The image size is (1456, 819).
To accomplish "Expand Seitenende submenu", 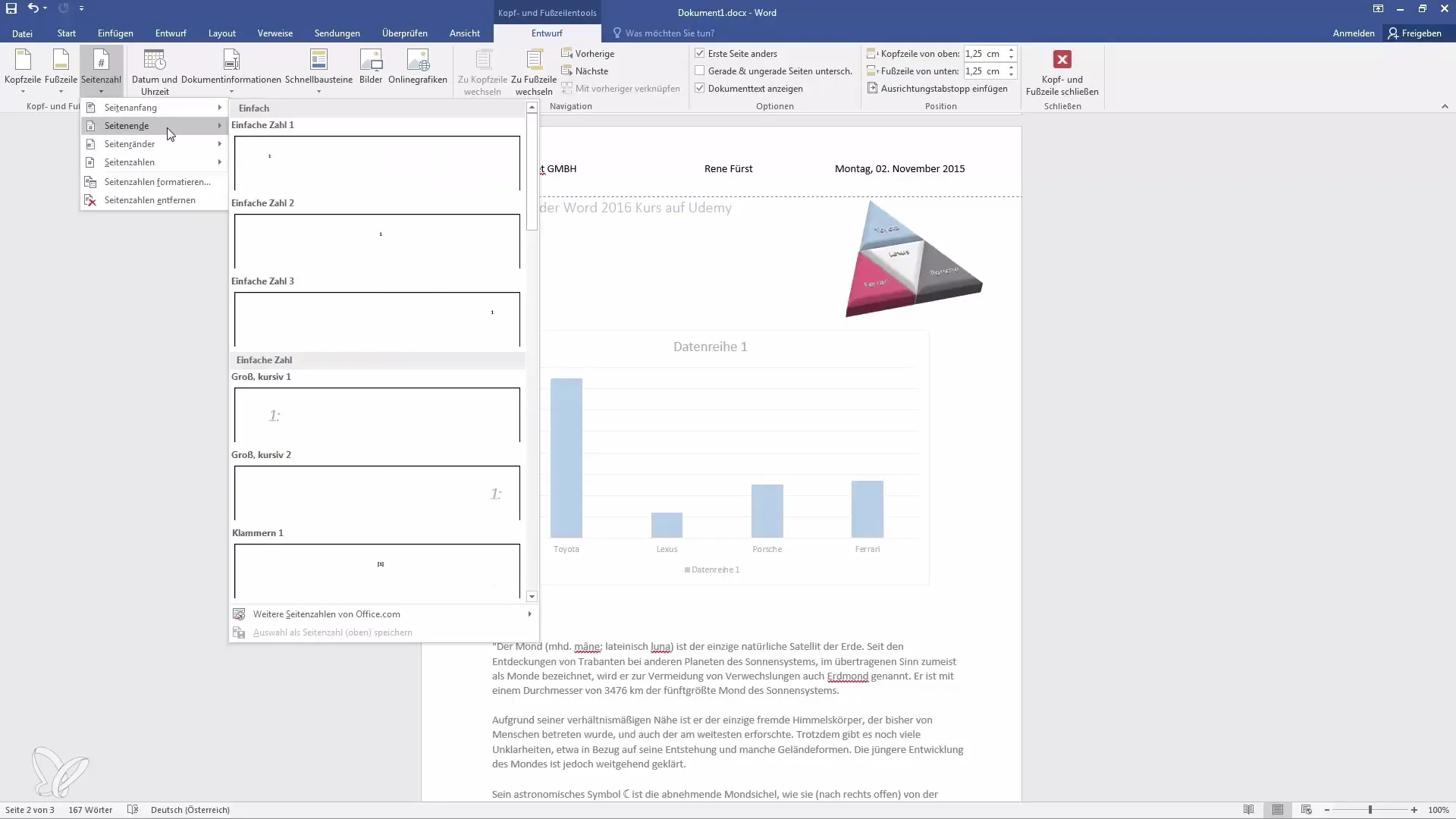I will (x=154, y=126).
